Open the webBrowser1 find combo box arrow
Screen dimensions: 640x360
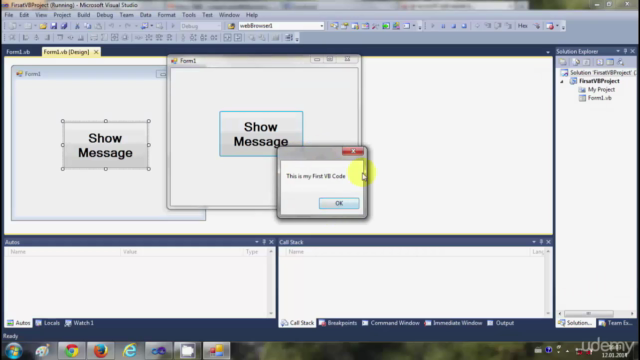pyautogui.click(x=322, y=26)
